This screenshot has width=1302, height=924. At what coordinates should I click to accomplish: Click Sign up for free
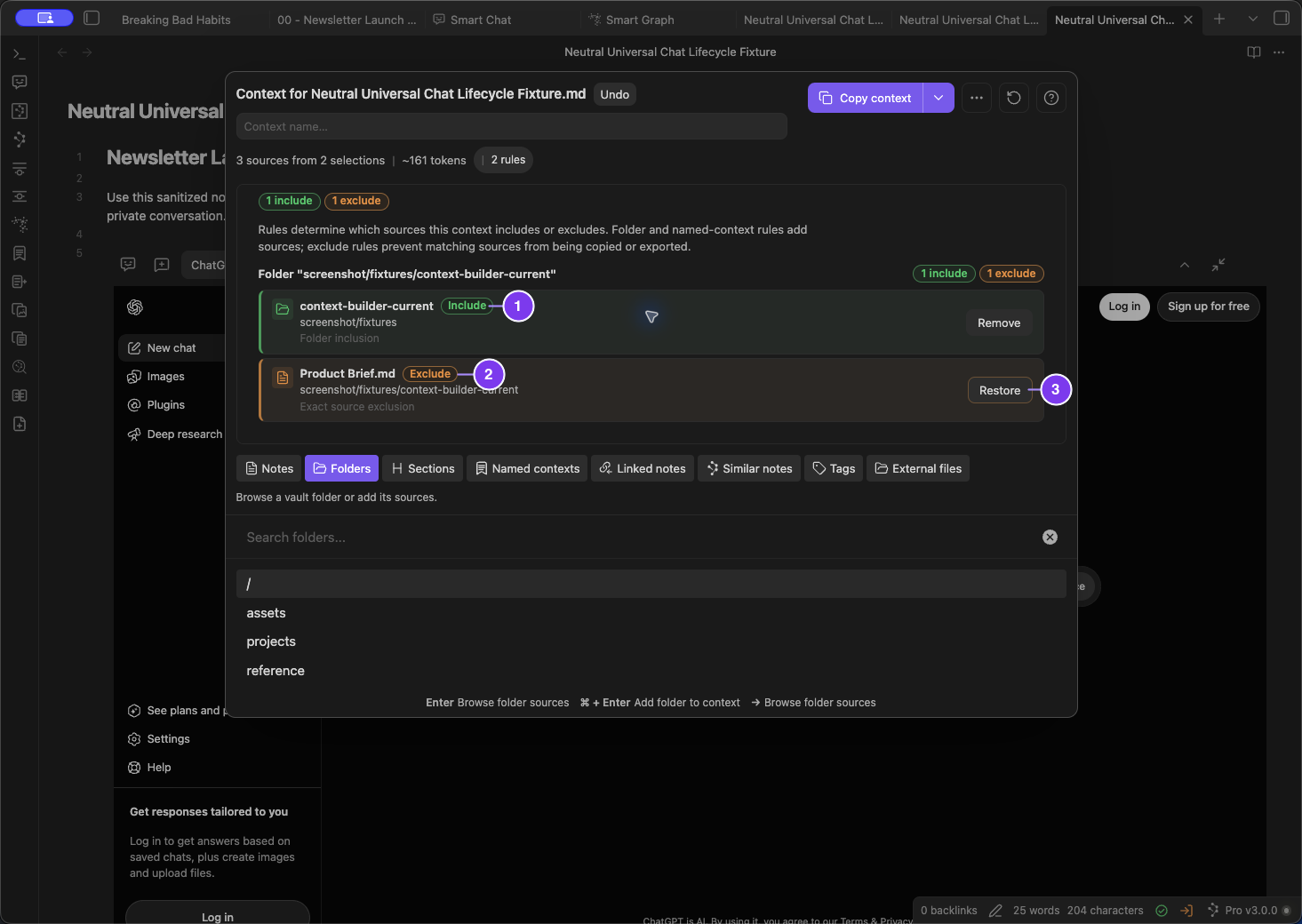point(1209,307)
